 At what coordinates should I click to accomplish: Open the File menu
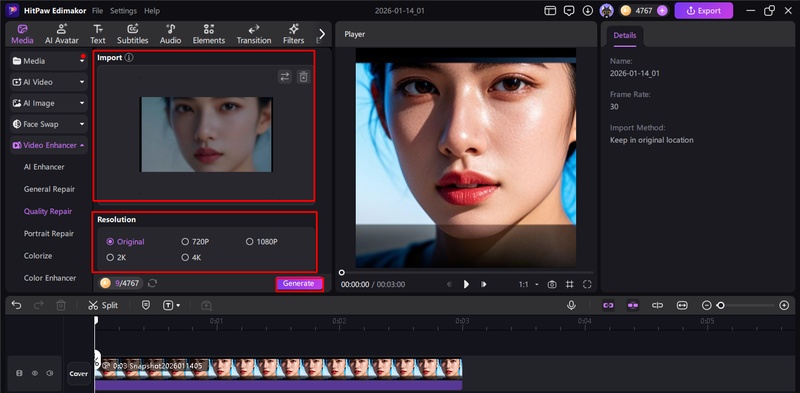click(97, 11)
